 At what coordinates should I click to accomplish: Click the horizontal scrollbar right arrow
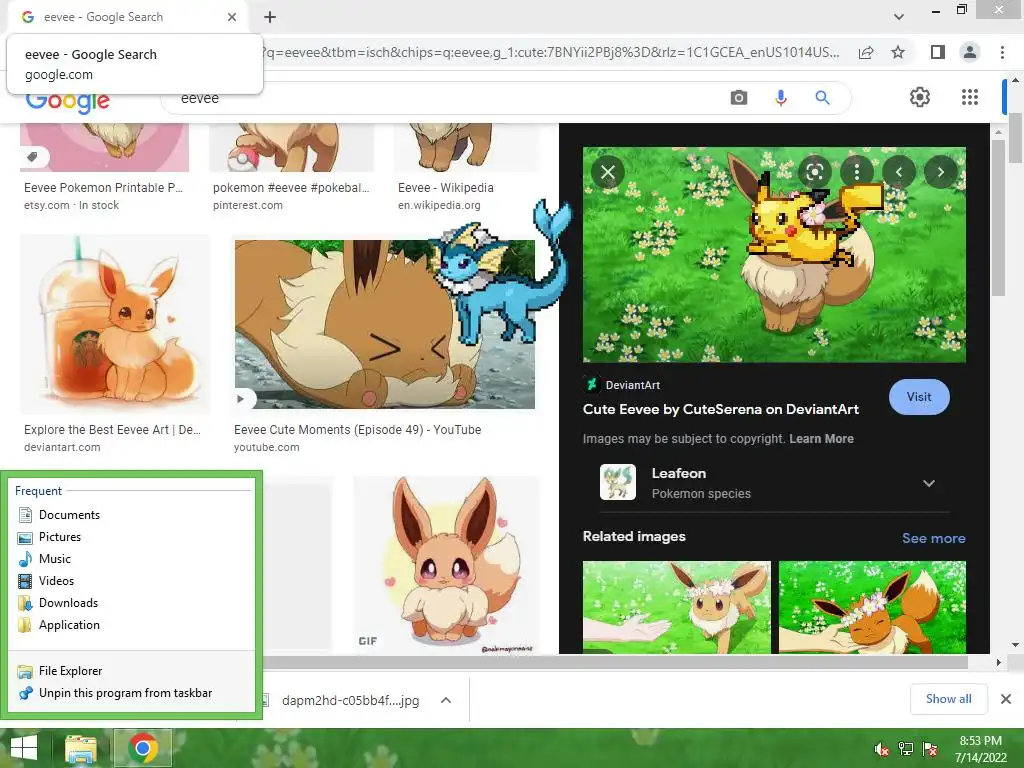tap(998, 662)
